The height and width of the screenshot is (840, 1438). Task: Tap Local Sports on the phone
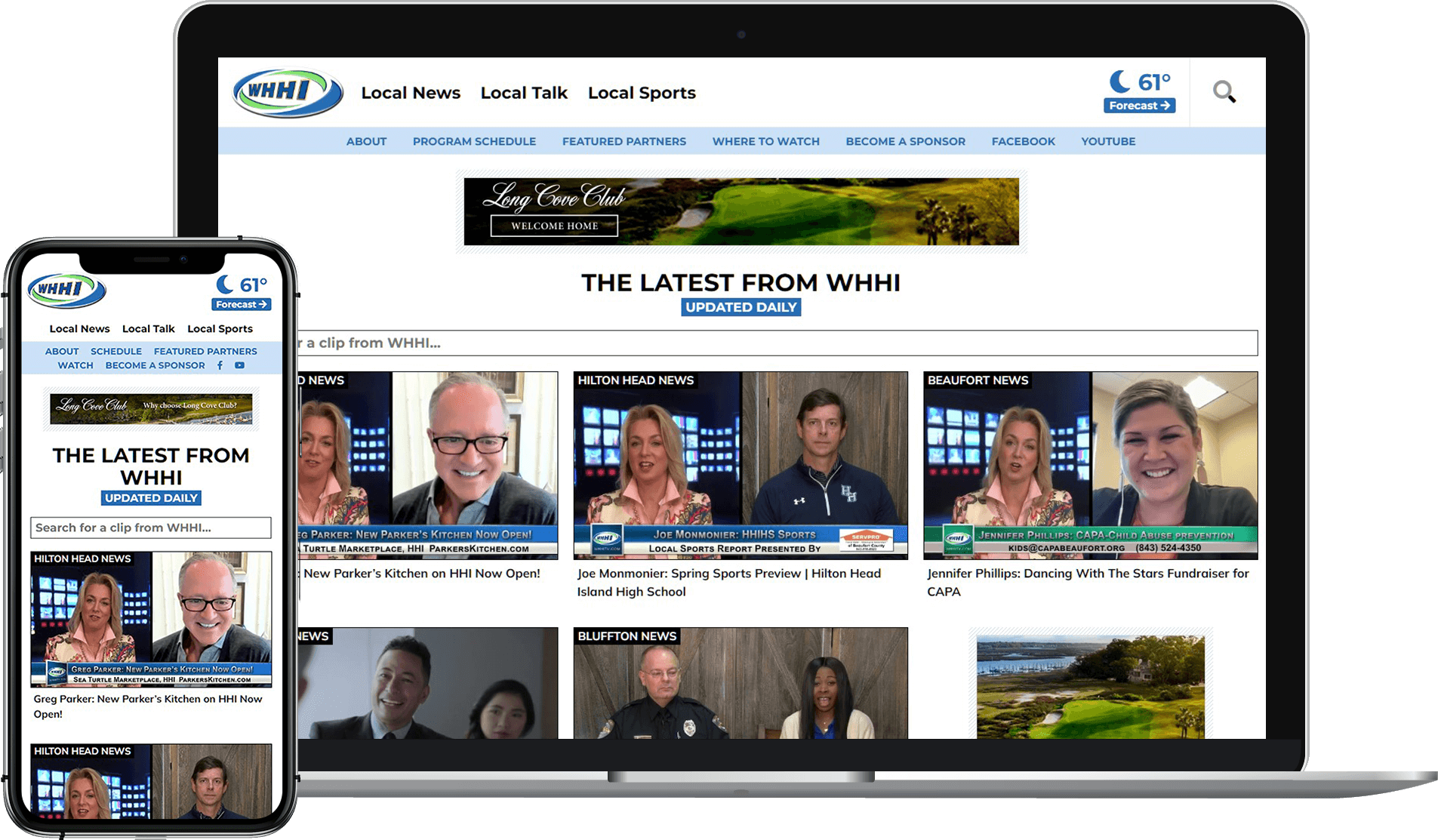coord(220,329)
